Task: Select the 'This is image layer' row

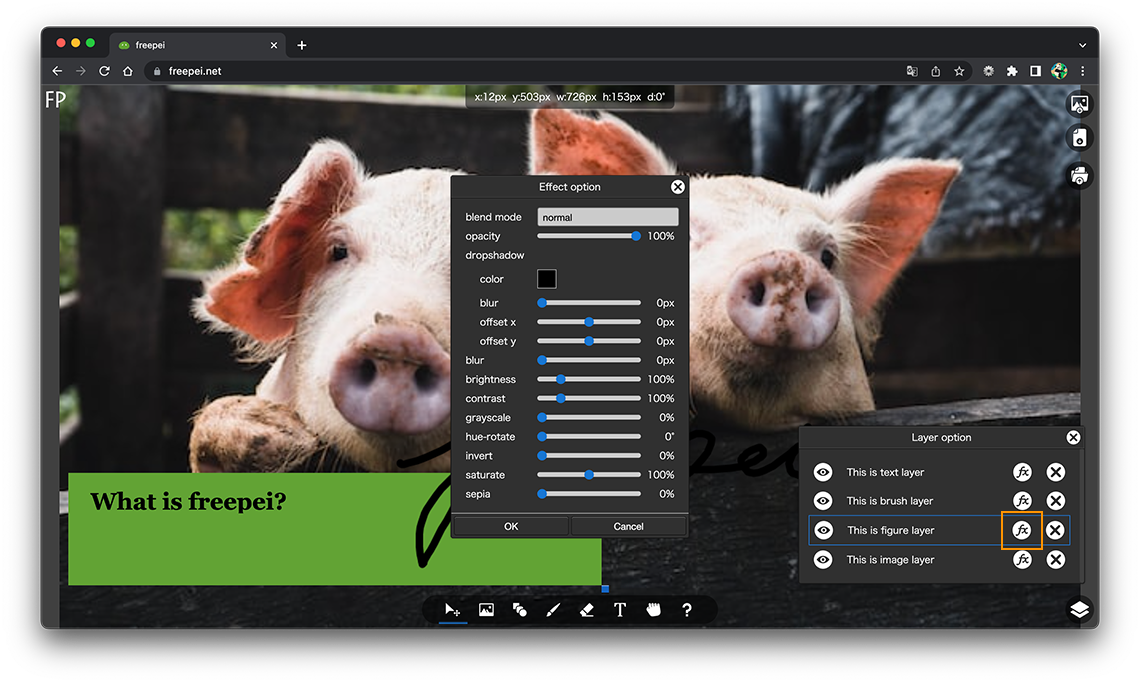Action: tap(939, 559)
